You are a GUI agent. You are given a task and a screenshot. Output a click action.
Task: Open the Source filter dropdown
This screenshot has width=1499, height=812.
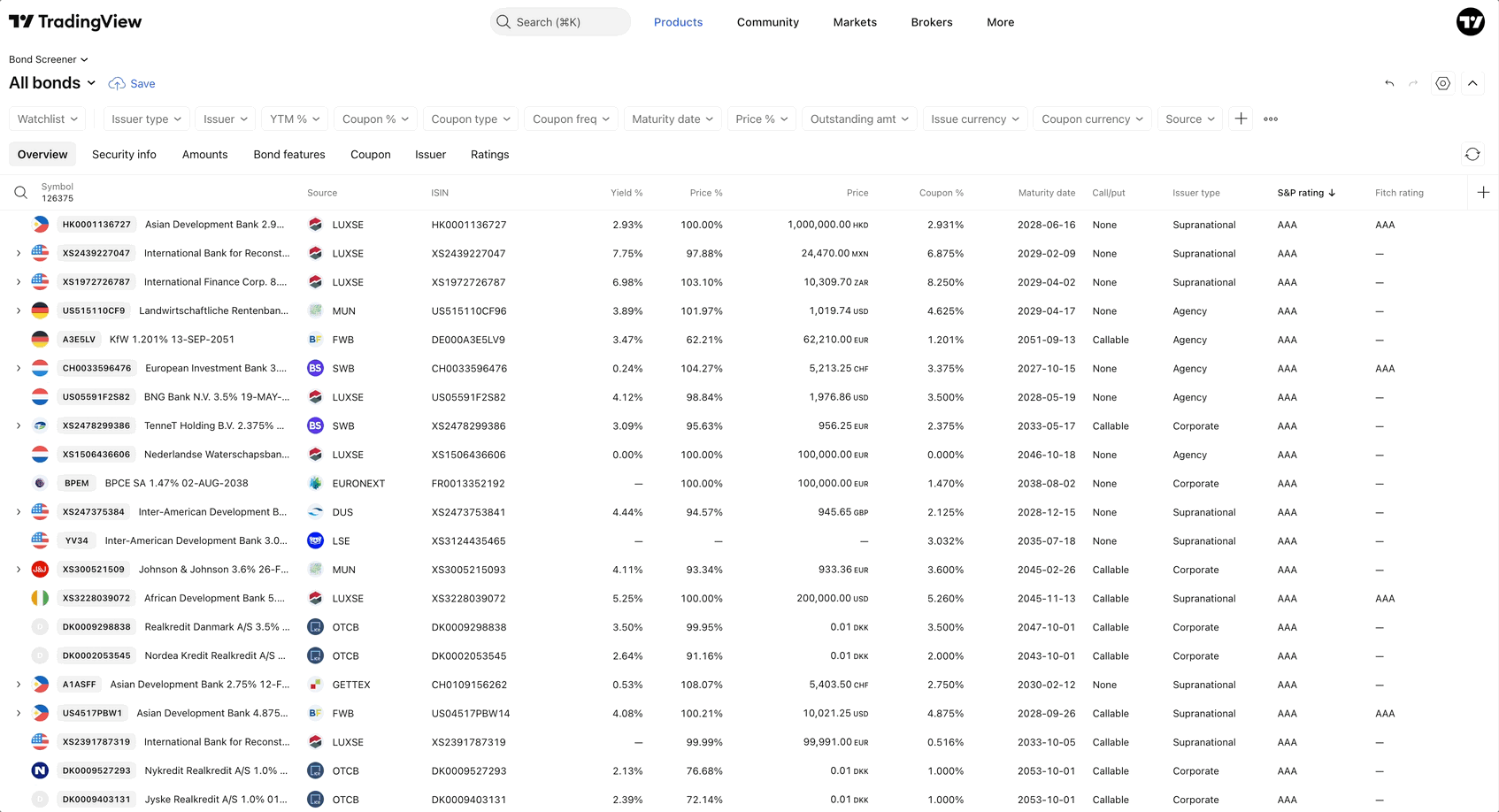[1190, 119]
